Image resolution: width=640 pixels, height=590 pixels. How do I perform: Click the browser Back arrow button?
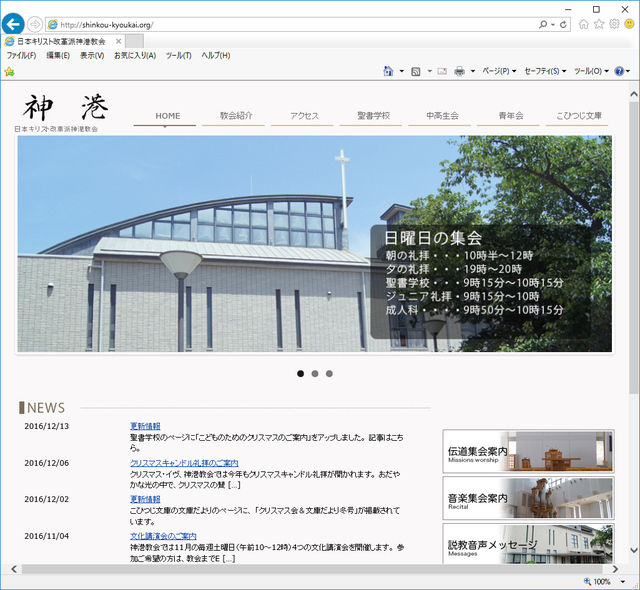14,23
